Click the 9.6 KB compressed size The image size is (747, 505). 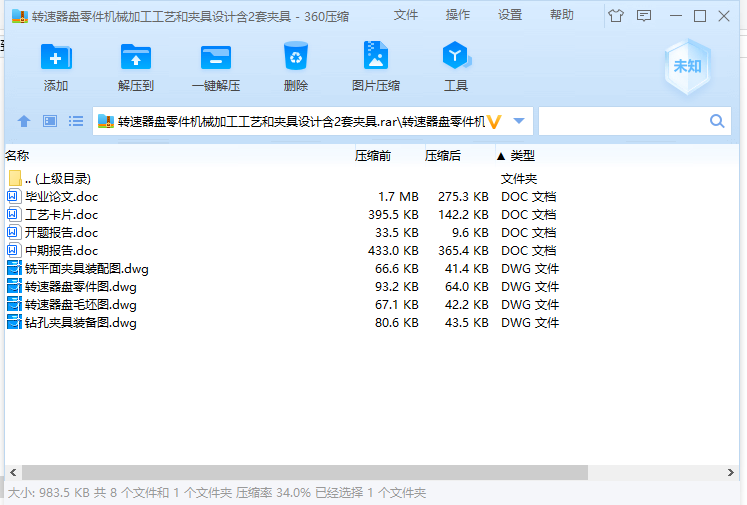pos(470,233)
